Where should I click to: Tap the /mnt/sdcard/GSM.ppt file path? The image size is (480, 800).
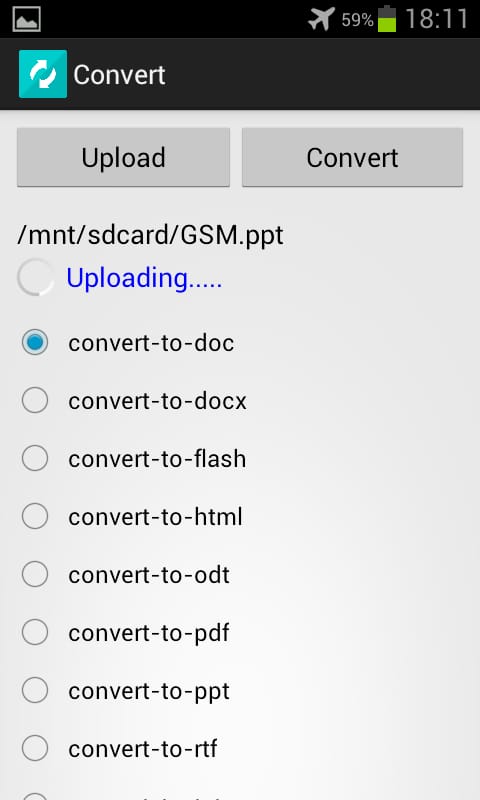150,236
